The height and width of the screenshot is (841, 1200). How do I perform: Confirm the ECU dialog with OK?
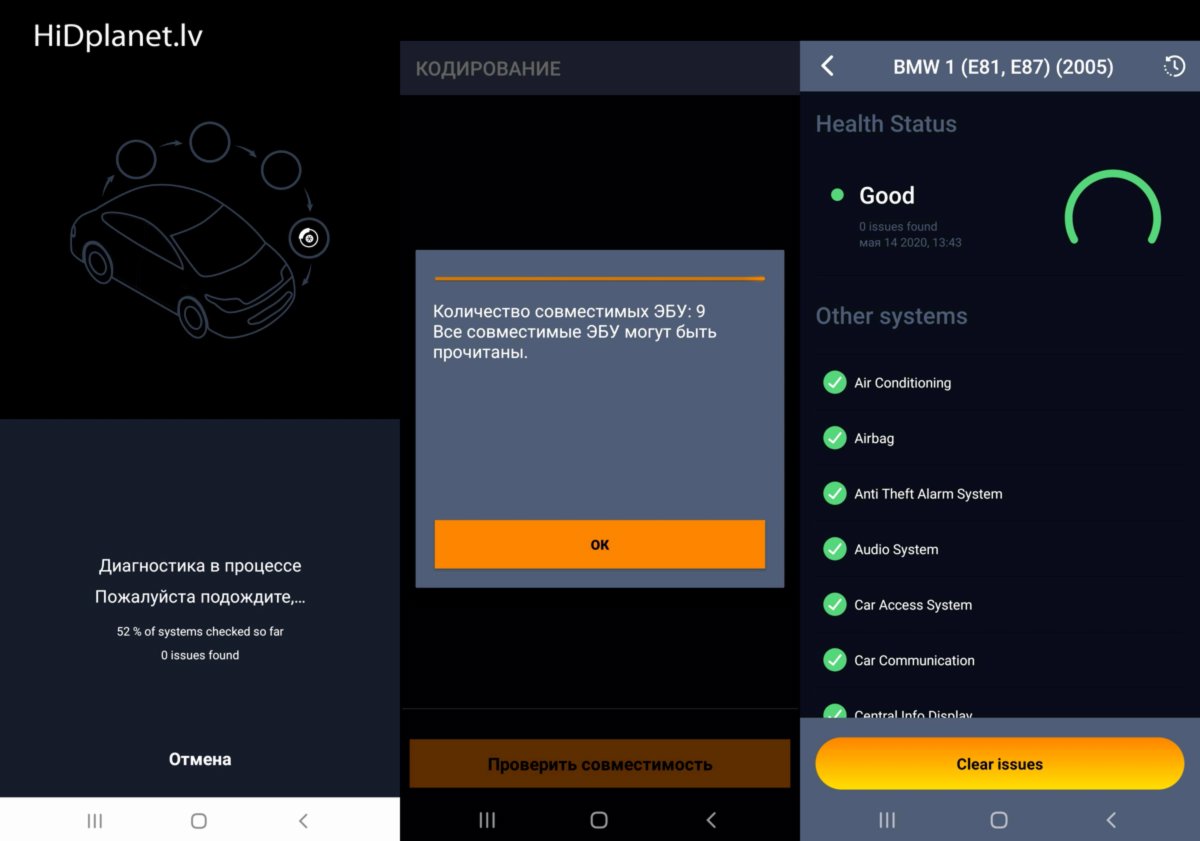coord(600,545)
